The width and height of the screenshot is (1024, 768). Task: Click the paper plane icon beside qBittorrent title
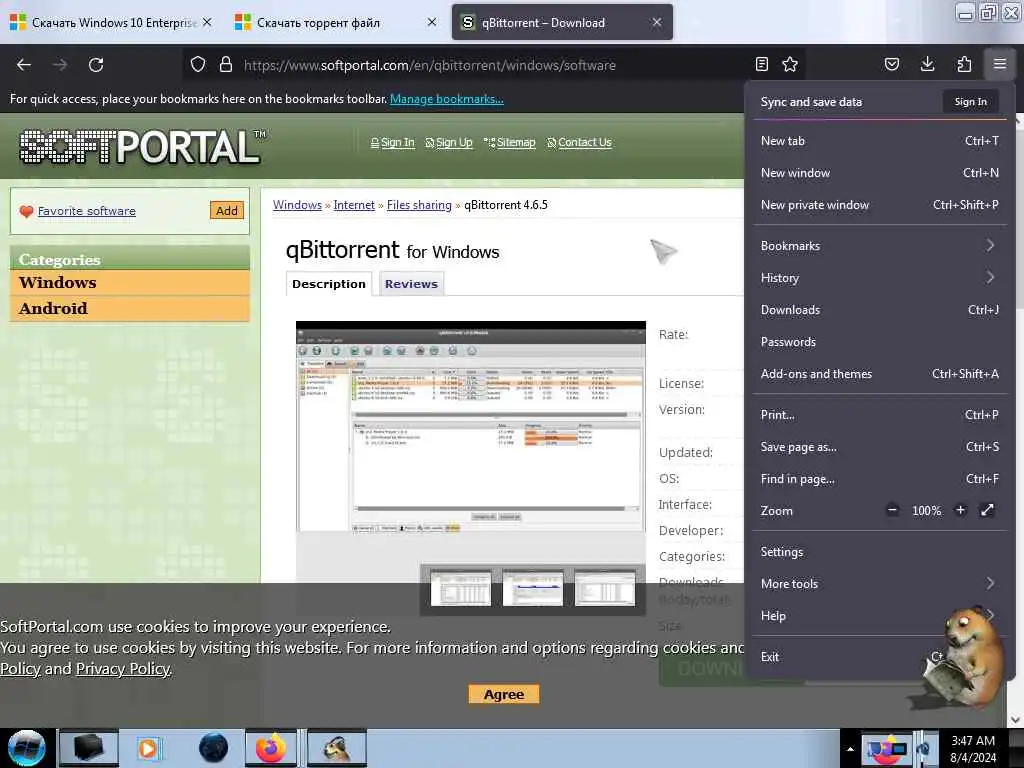[x=664, y=251]
